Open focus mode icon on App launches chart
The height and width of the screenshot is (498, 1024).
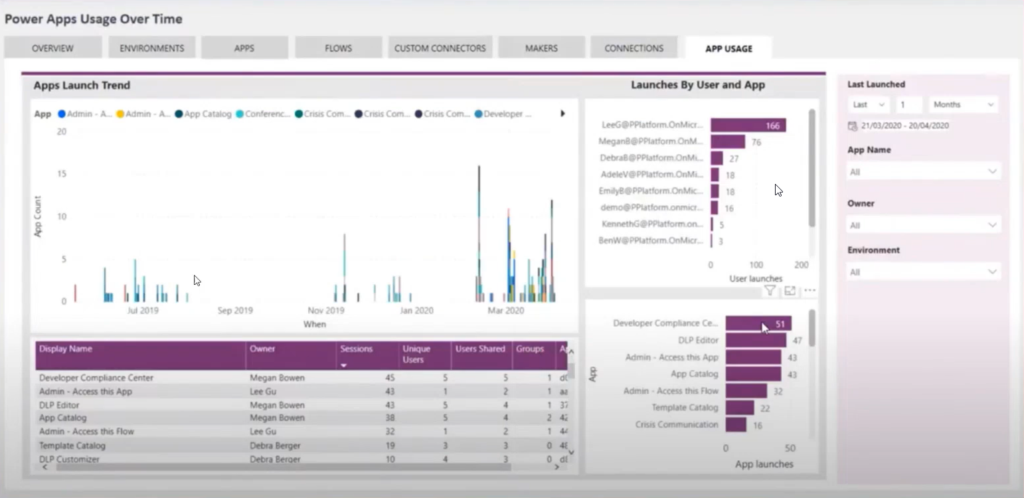[790, 290]
